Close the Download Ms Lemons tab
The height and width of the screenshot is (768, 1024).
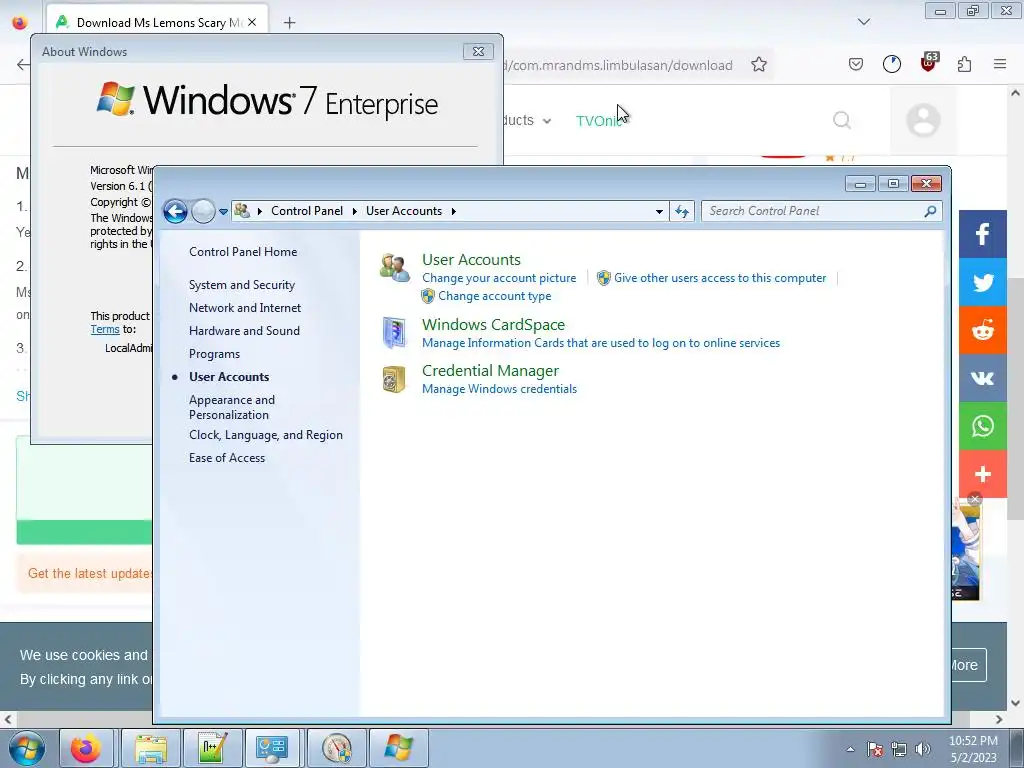(x=252, y=22)
